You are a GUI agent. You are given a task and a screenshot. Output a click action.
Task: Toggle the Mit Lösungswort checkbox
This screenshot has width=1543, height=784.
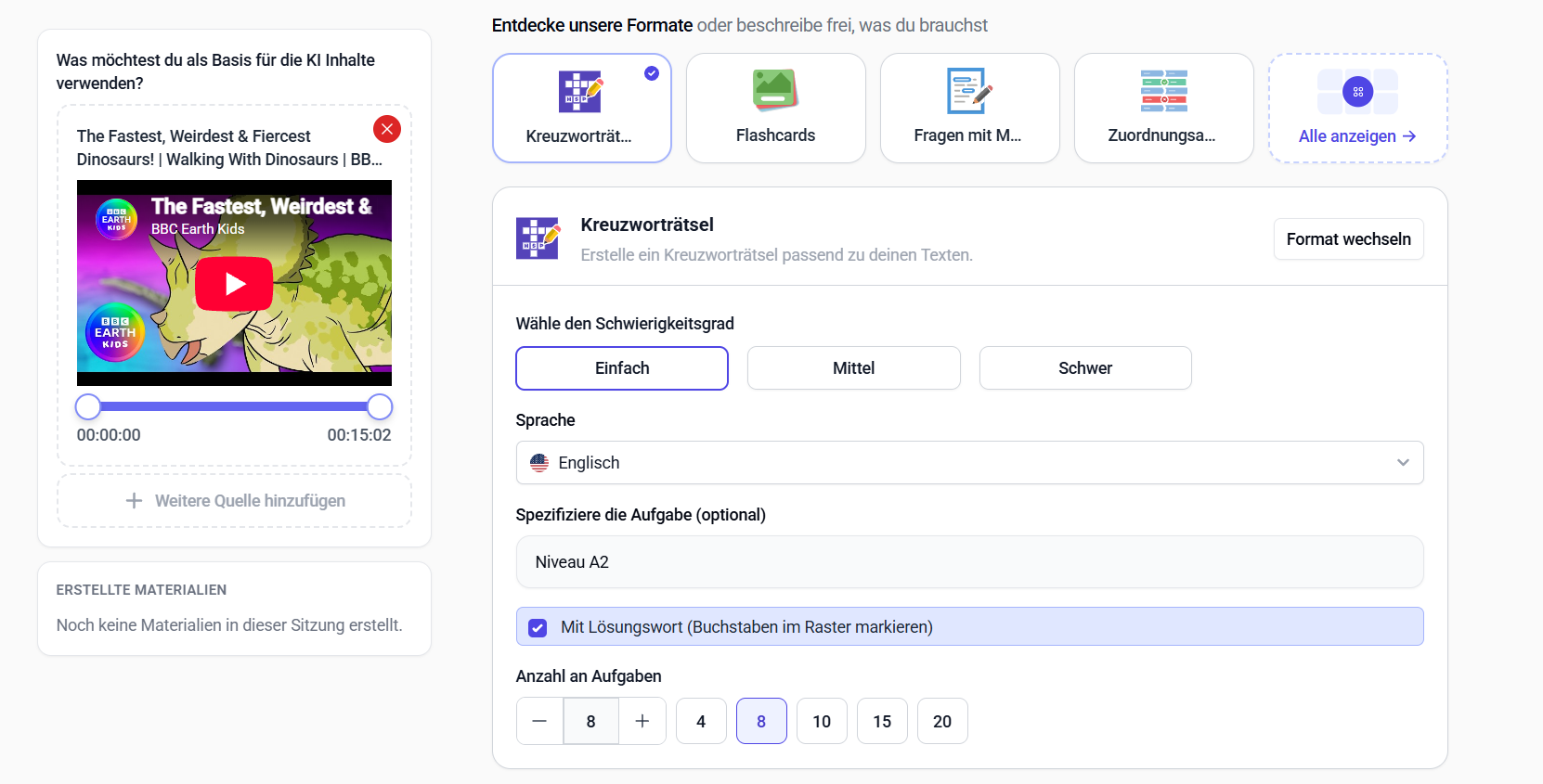538,628
